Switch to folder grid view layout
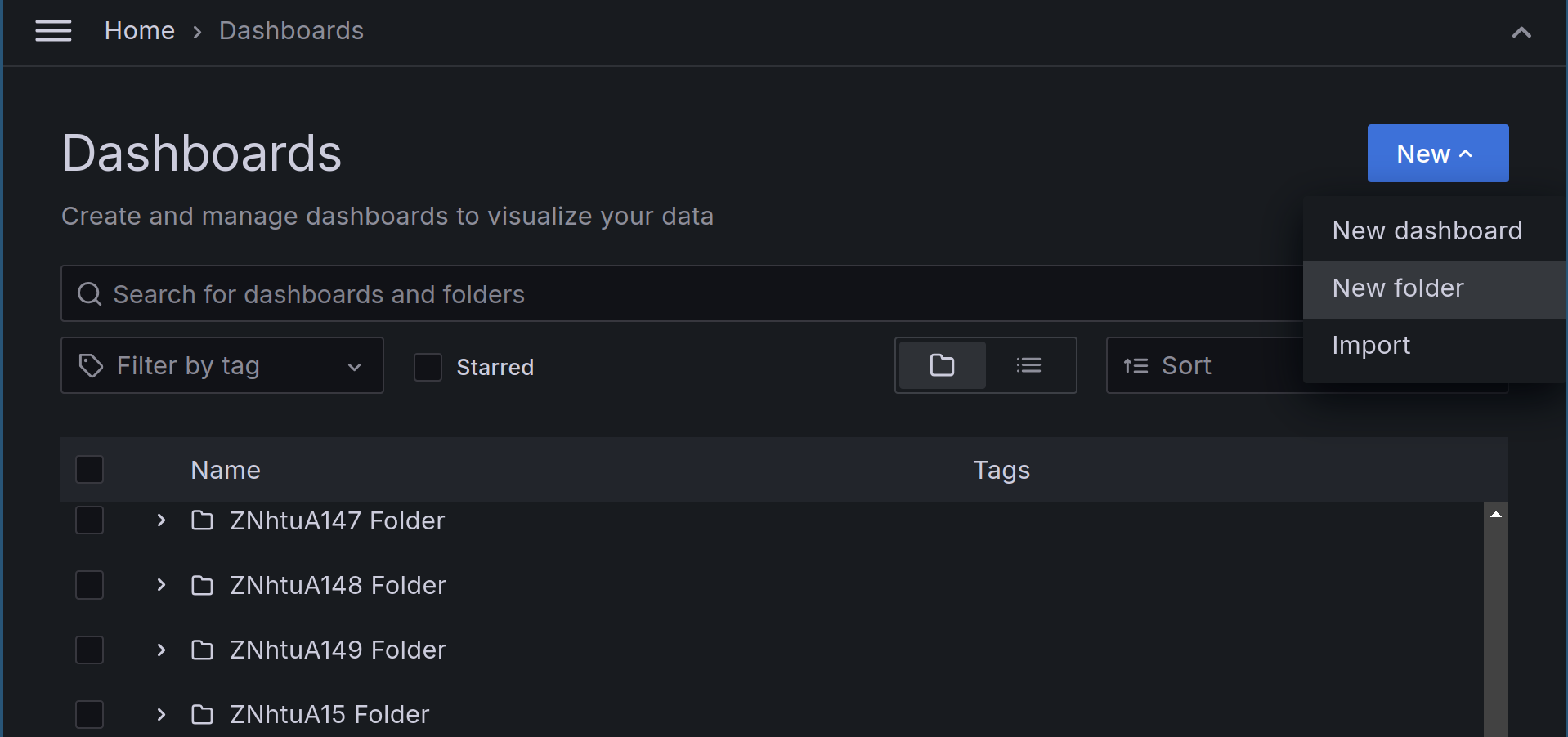The image size is (1568, 737). pos(941,365)
